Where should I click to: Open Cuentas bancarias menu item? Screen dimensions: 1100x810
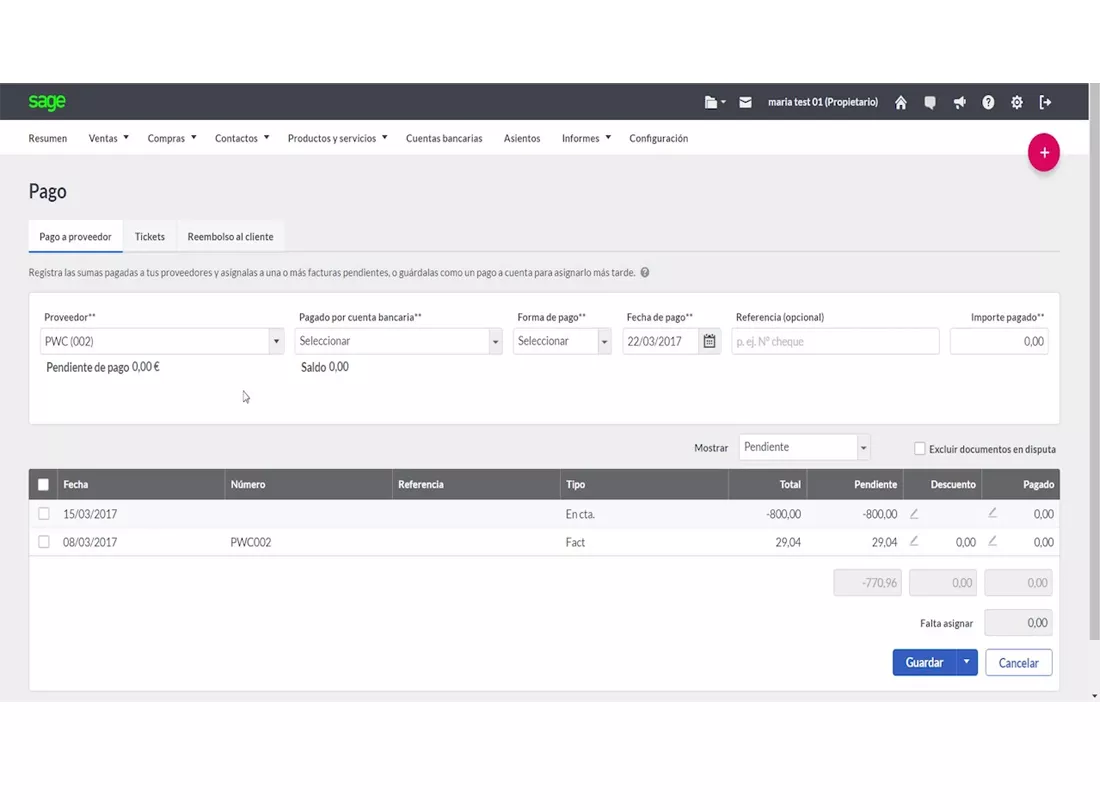click(444, 138)
